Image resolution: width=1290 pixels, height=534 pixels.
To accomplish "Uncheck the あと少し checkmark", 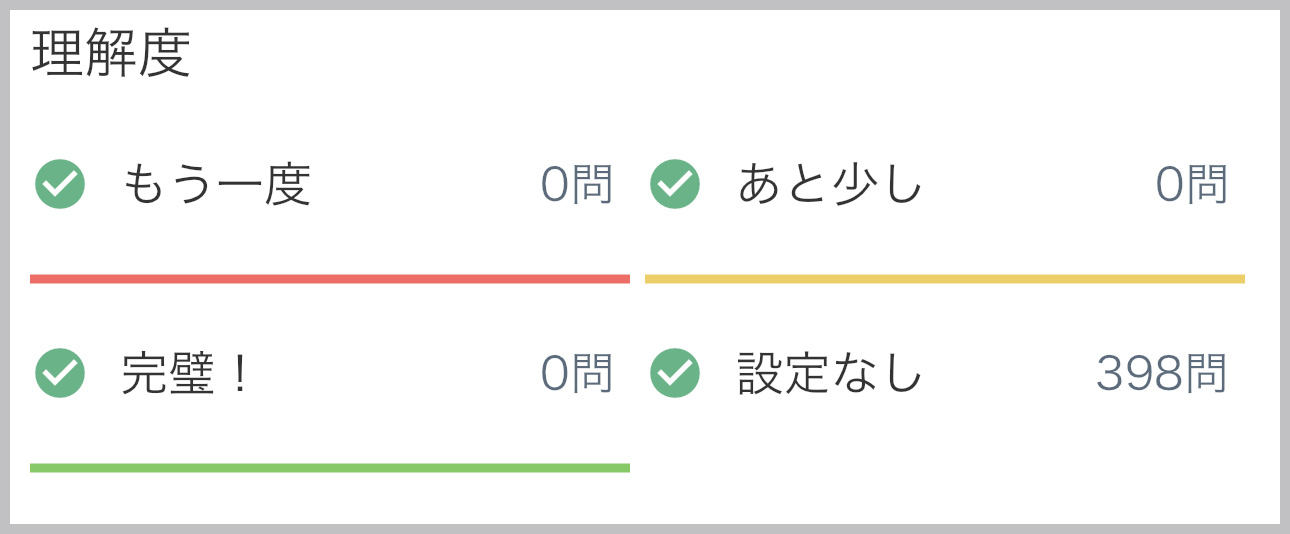I will (x=675, y=184).
